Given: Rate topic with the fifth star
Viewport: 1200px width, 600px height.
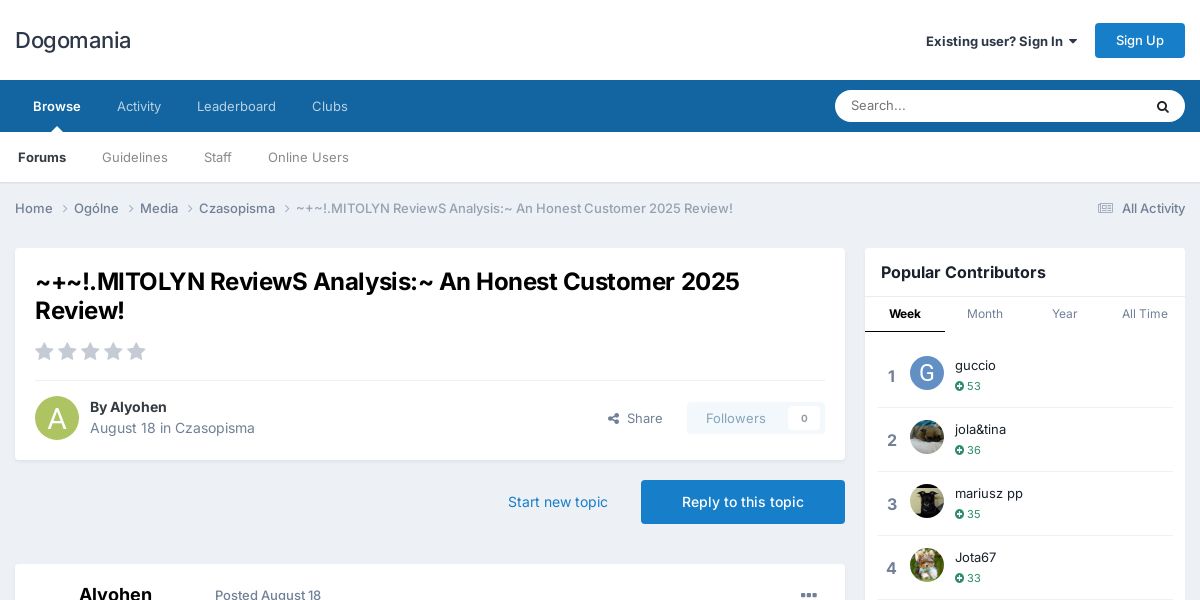Looking at the screenshot, I should [136, 351].
